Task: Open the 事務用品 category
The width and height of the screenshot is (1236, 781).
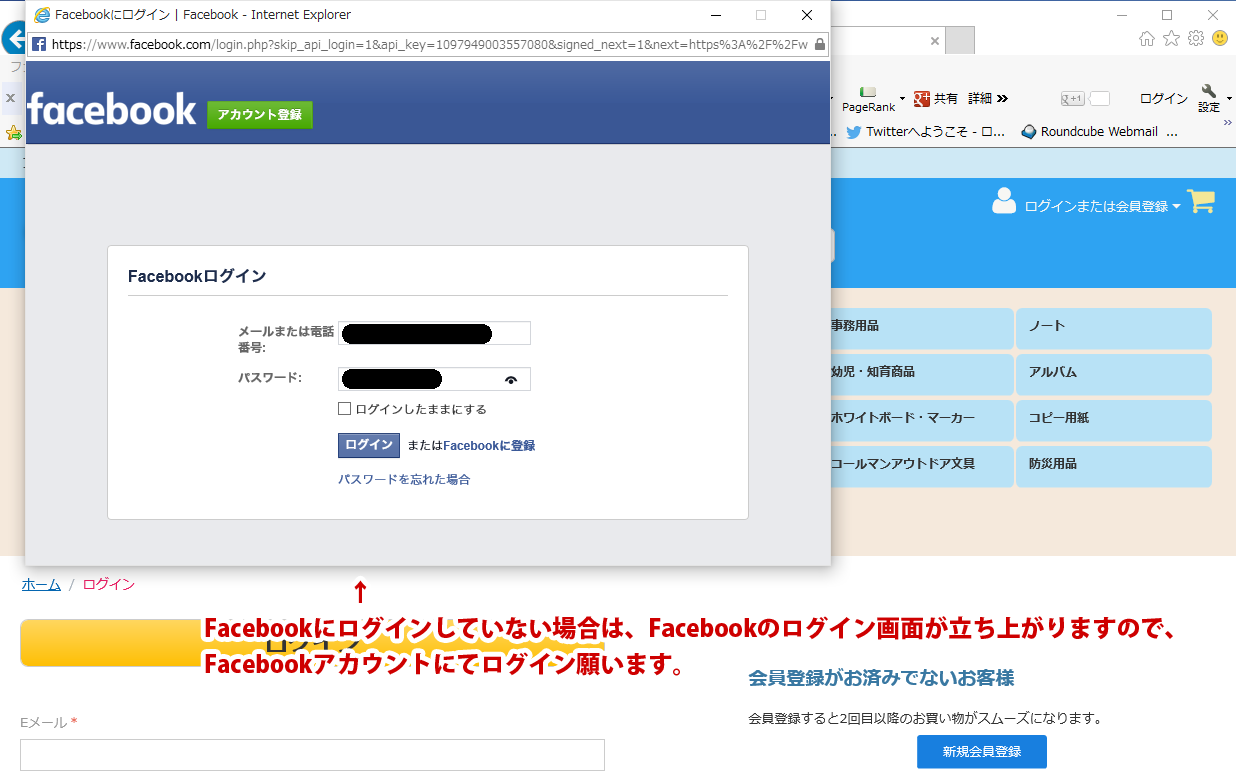Action: click(x=921, y=328)
